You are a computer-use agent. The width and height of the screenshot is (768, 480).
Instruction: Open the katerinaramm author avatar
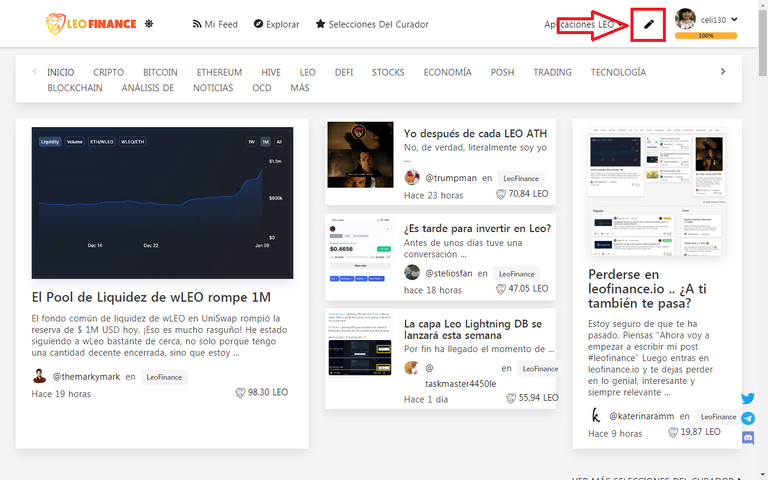(x=596, y=416)
